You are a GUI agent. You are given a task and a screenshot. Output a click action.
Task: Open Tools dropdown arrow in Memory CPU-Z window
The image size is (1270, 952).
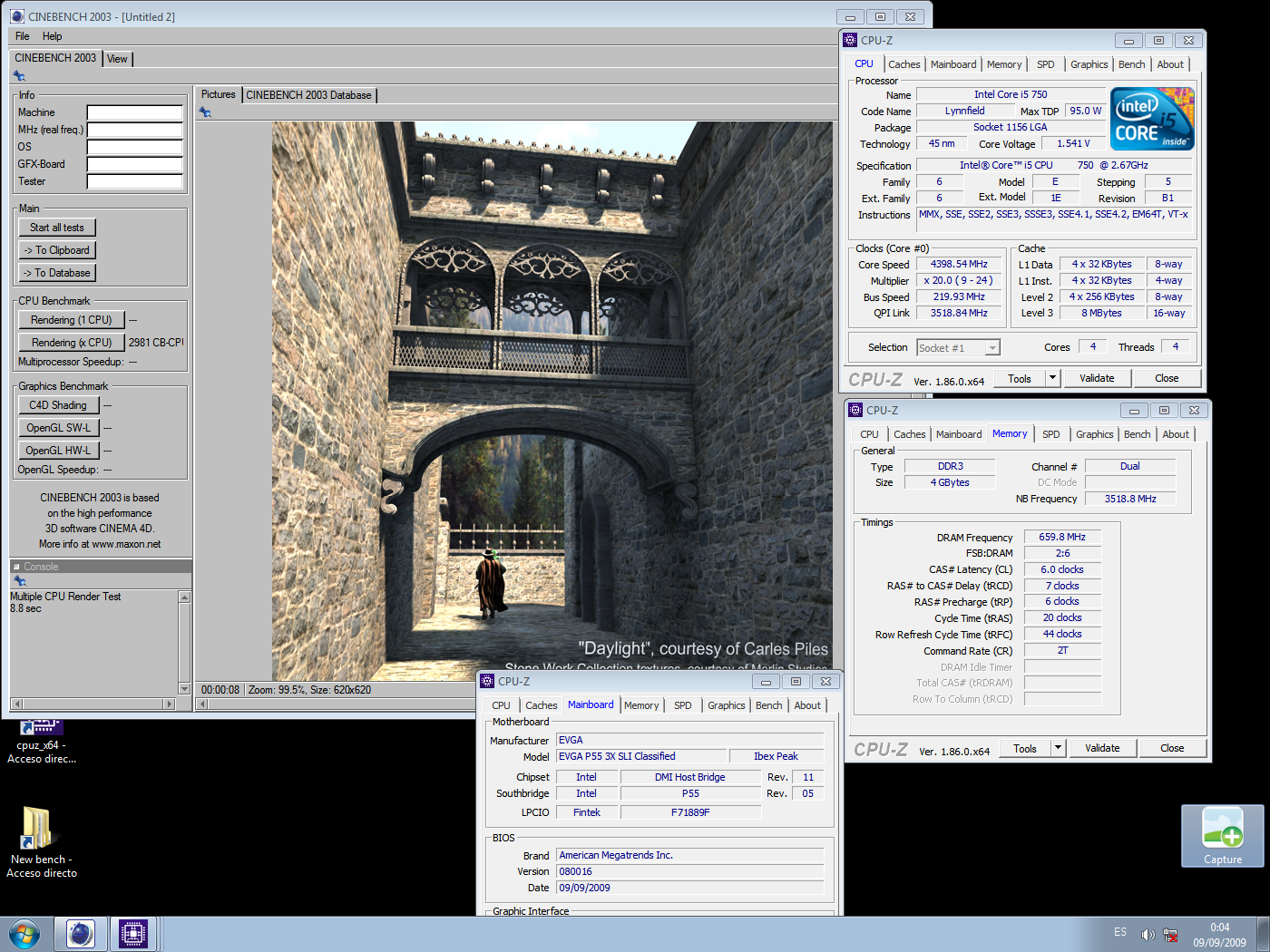pos(1058,748)
